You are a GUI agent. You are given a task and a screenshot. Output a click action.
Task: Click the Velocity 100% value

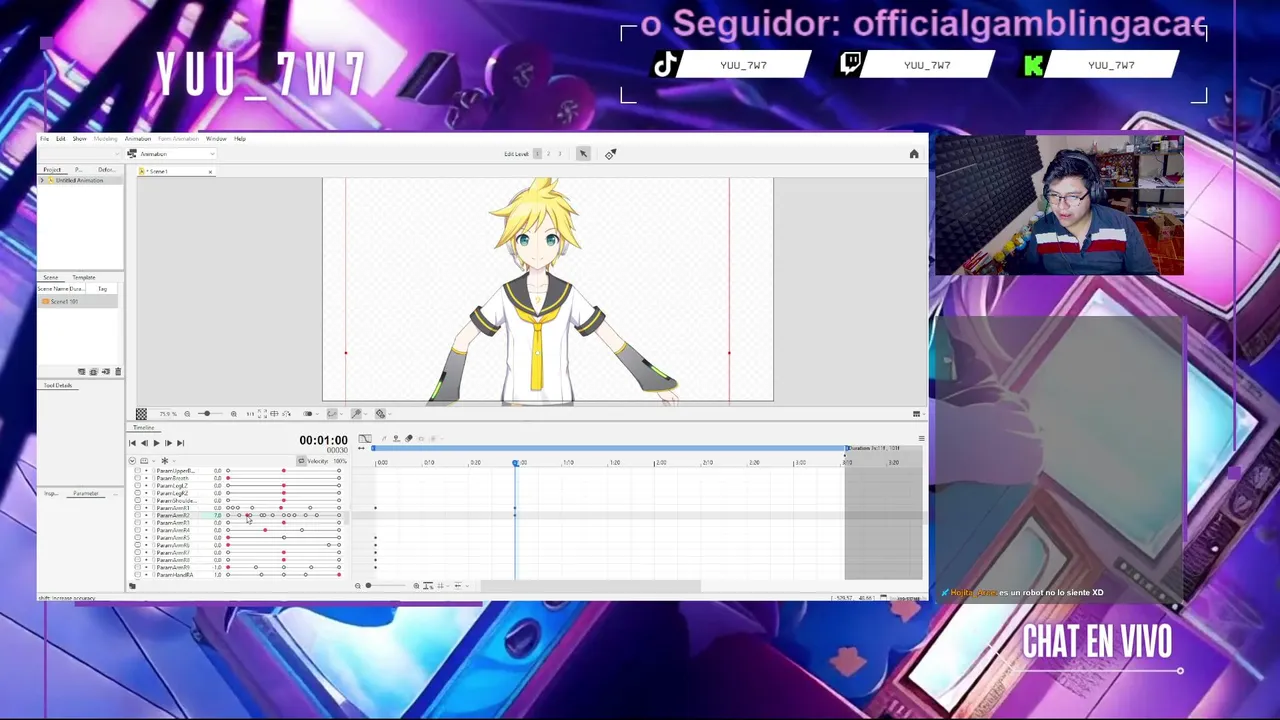(x=340, y=461)
